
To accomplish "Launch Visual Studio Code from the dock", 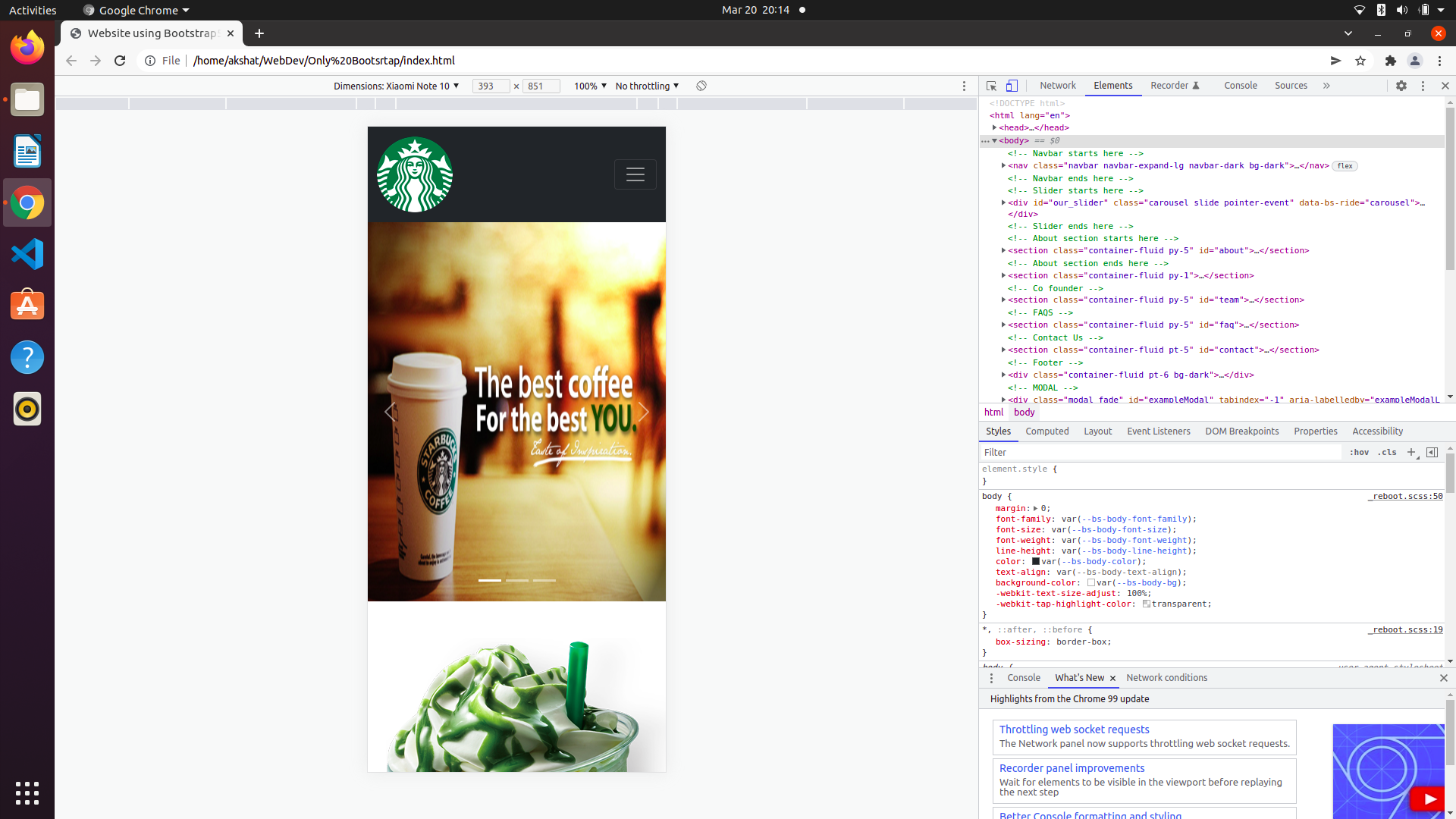I will coord(27,254).
